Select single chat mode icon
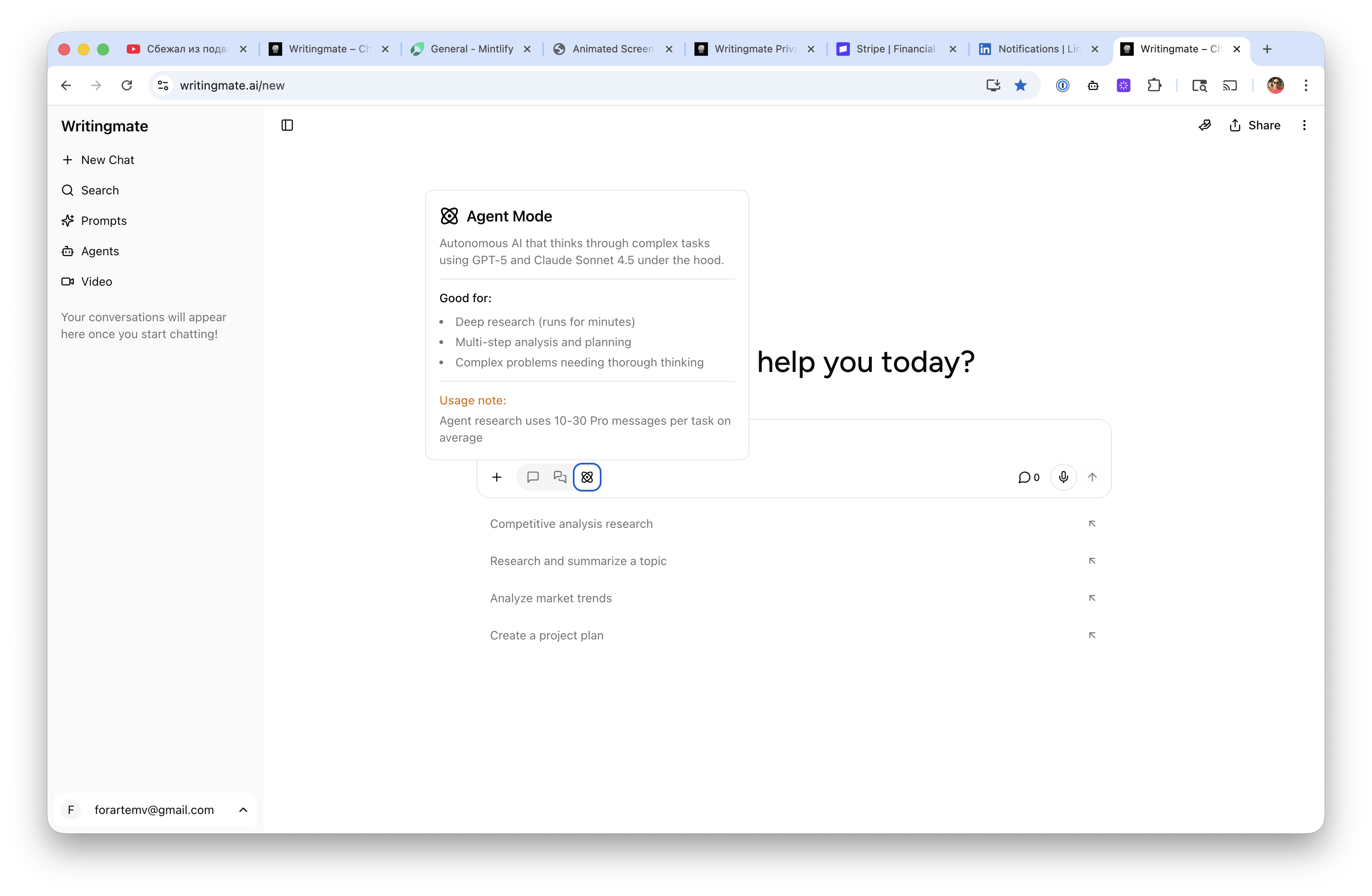The height and width of the screenshot is (896, 1372). pos(533,477)
